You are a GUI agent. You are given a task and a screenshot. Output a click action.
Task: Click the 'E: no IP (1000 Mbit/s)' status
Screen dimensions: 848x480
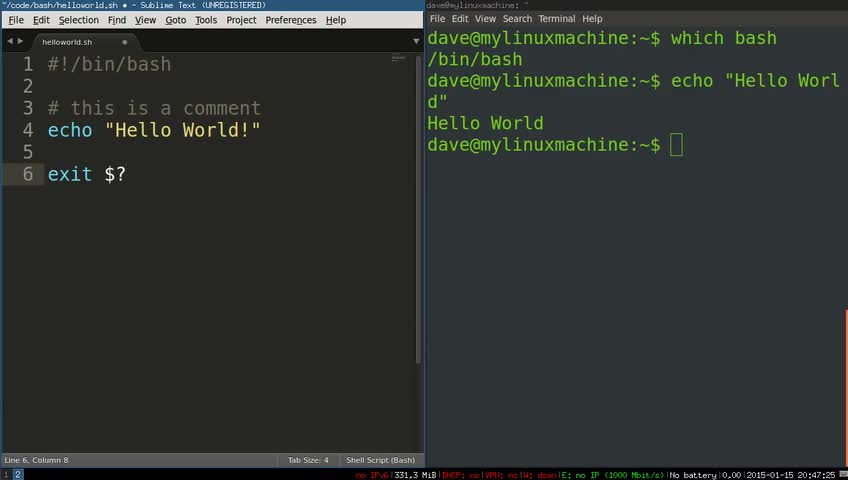coord(612,475)
